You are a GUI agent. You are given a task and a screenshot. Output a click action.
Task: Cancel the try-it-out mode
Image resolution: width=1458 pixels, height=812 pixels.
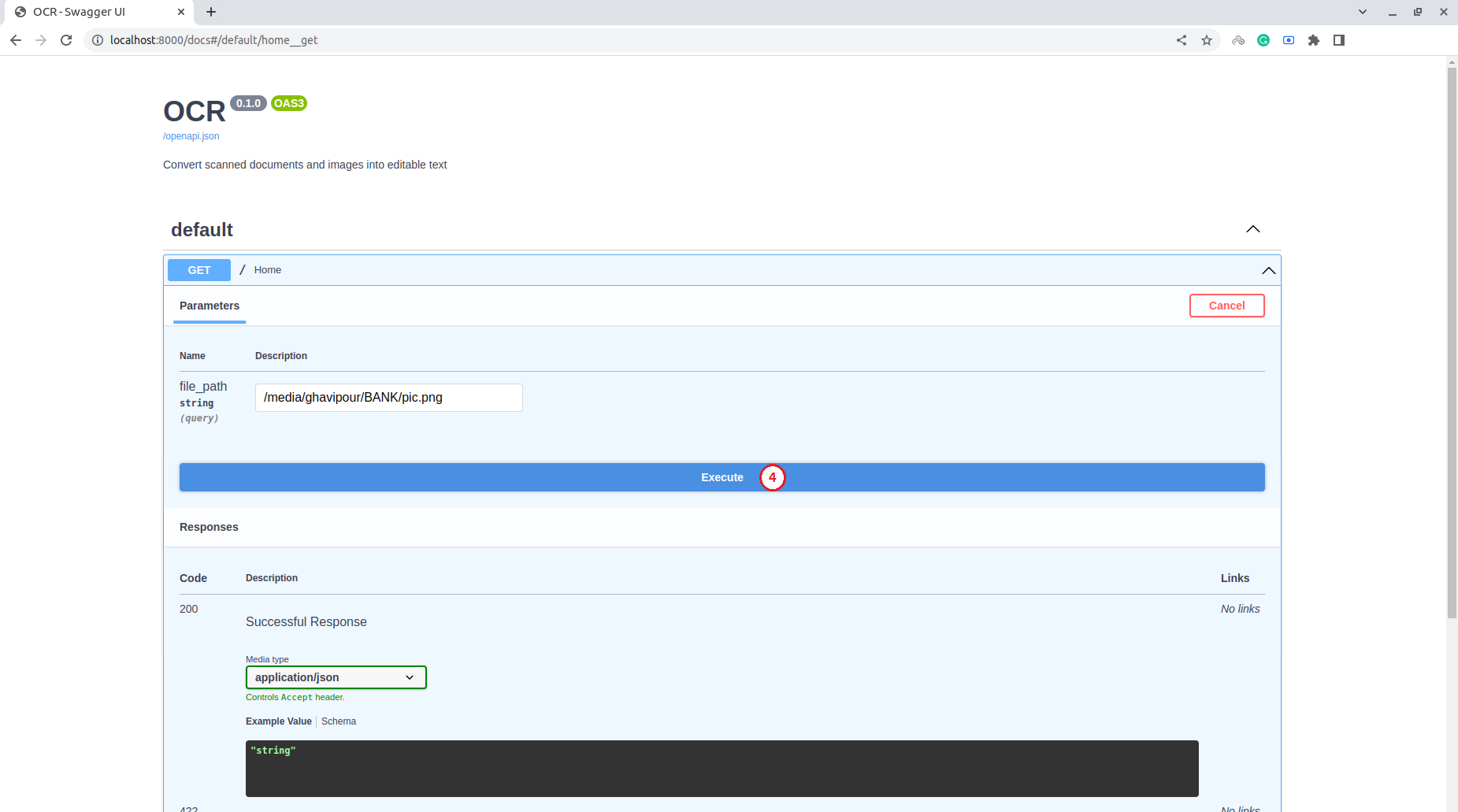[x=1227, y=306]
